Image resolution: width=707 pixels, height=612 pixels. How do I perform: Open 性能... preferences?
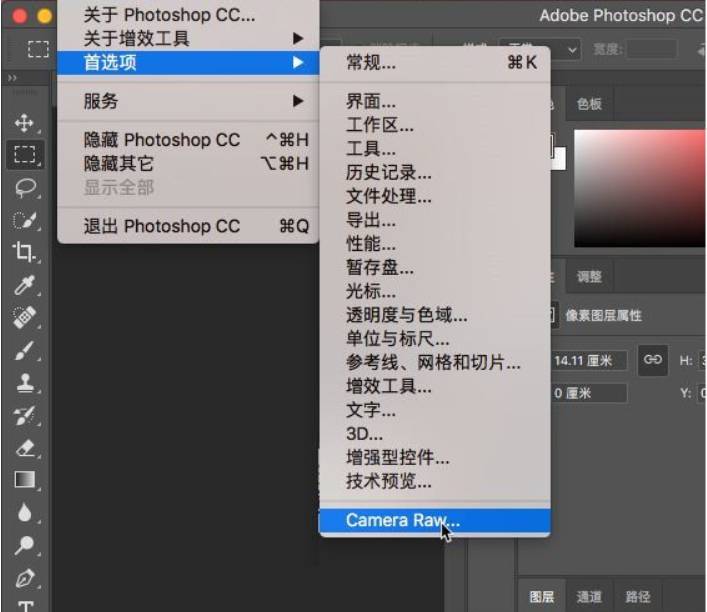coord(435,244)
